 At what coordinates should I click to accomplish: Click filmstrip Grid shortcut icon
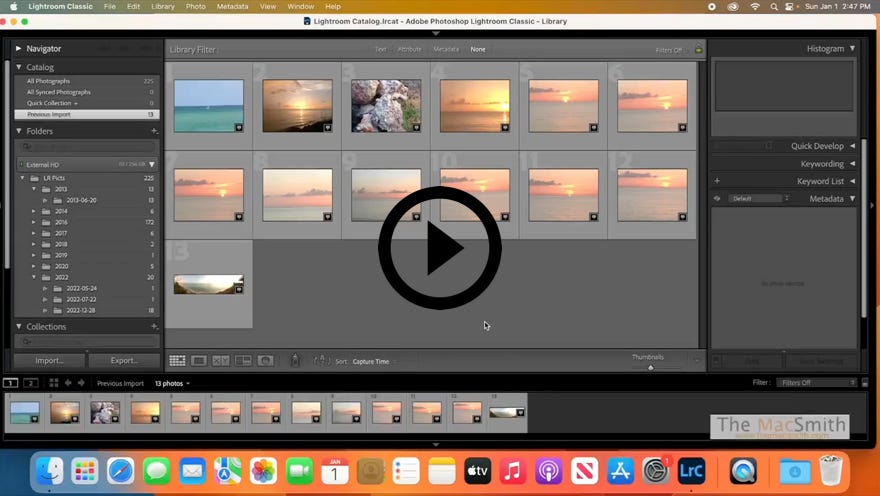click(x=54, y=383)
